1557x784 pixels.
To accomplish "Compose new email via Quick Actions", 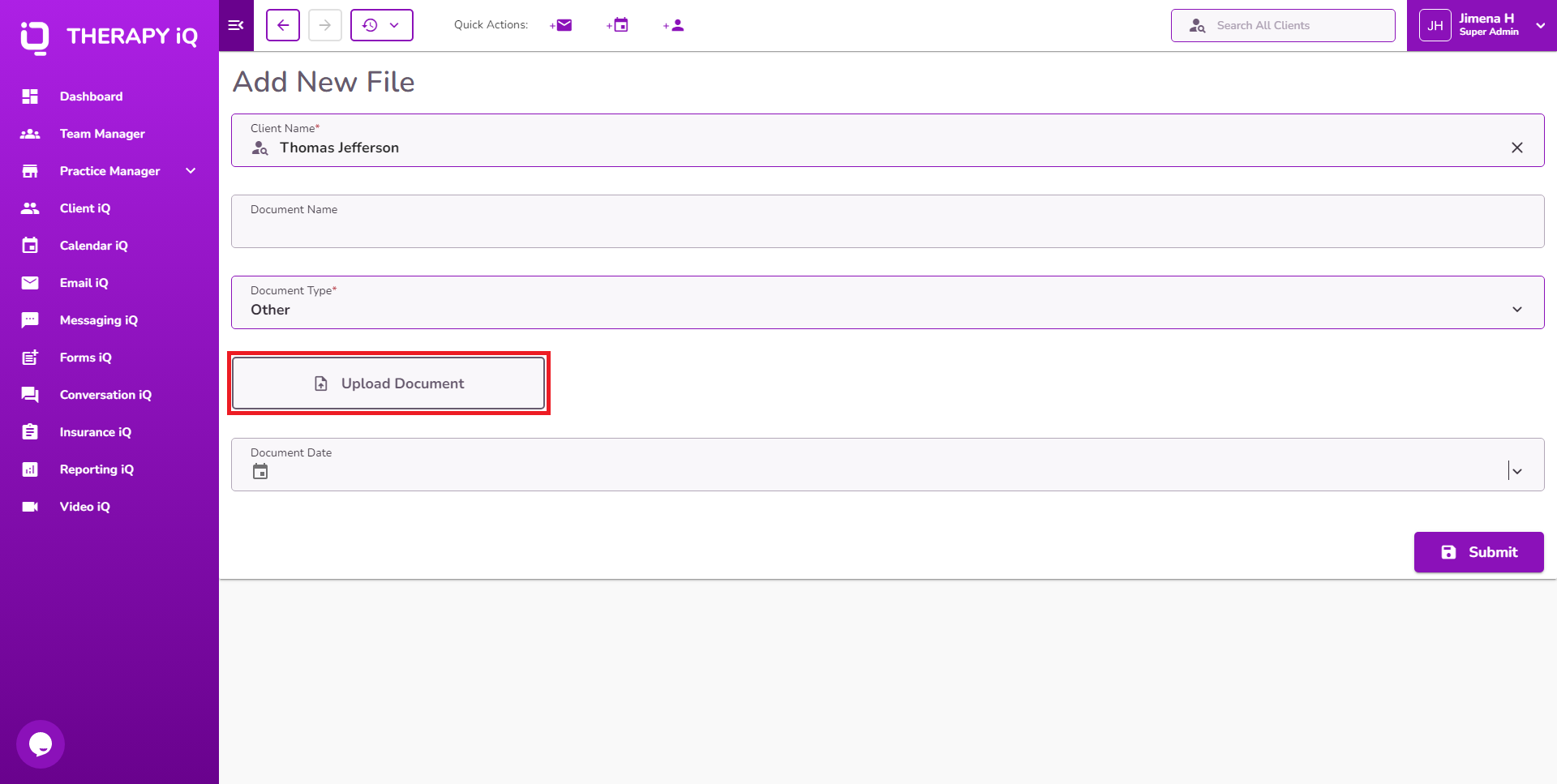I will (561, 24).
